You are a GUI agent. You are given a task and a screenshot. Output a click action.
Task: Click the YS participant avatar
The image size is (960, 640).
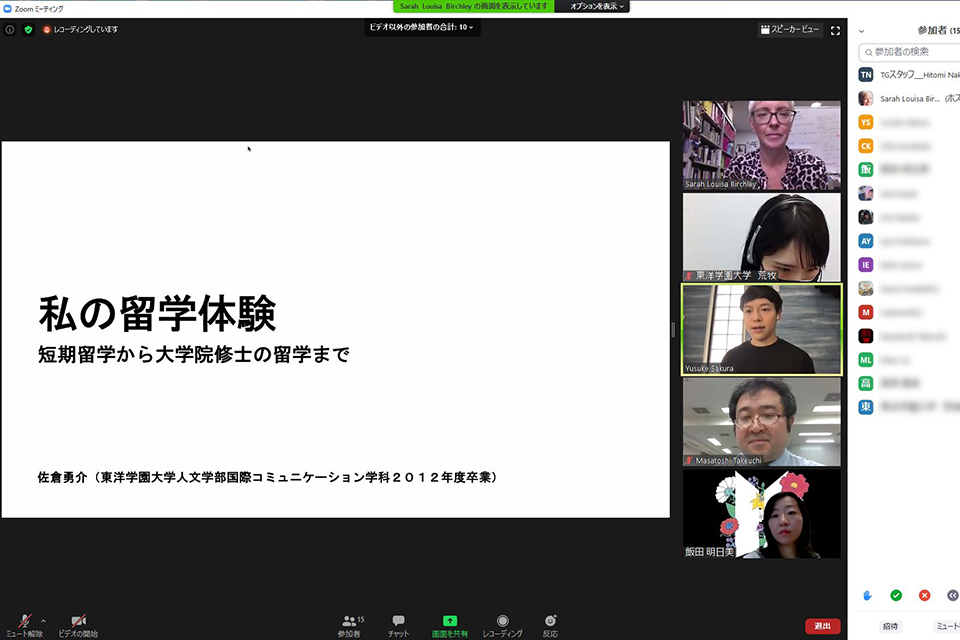866,122
